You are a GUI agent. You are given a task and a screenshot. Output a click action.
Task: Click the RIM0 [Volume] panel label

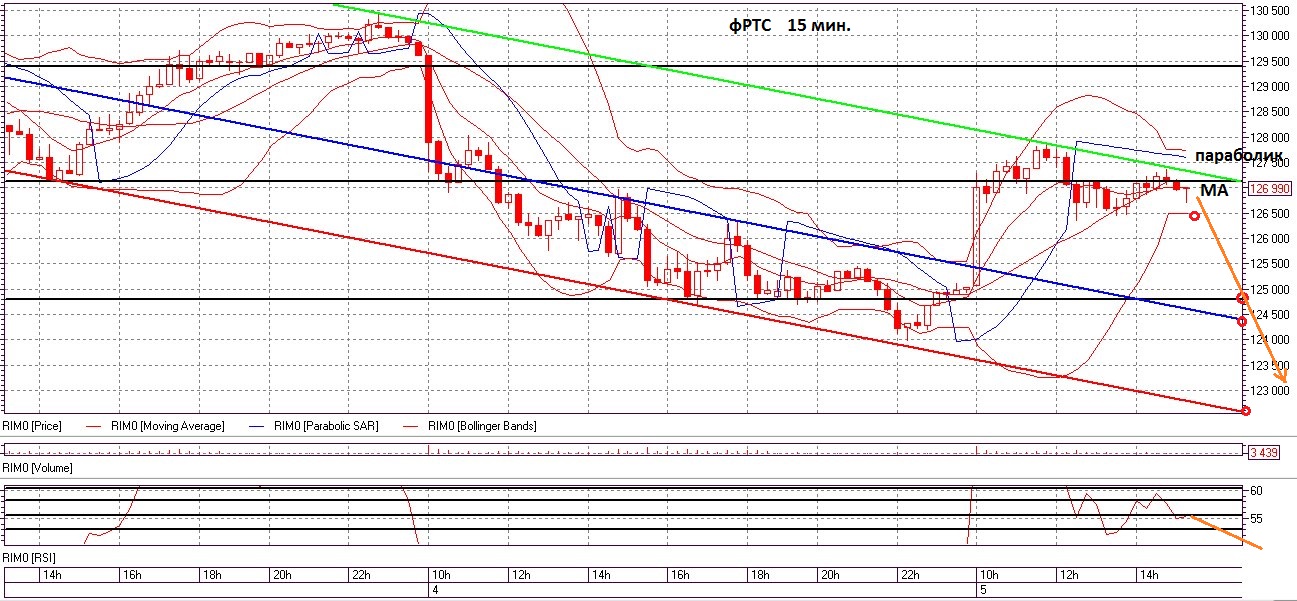(37, 468)
